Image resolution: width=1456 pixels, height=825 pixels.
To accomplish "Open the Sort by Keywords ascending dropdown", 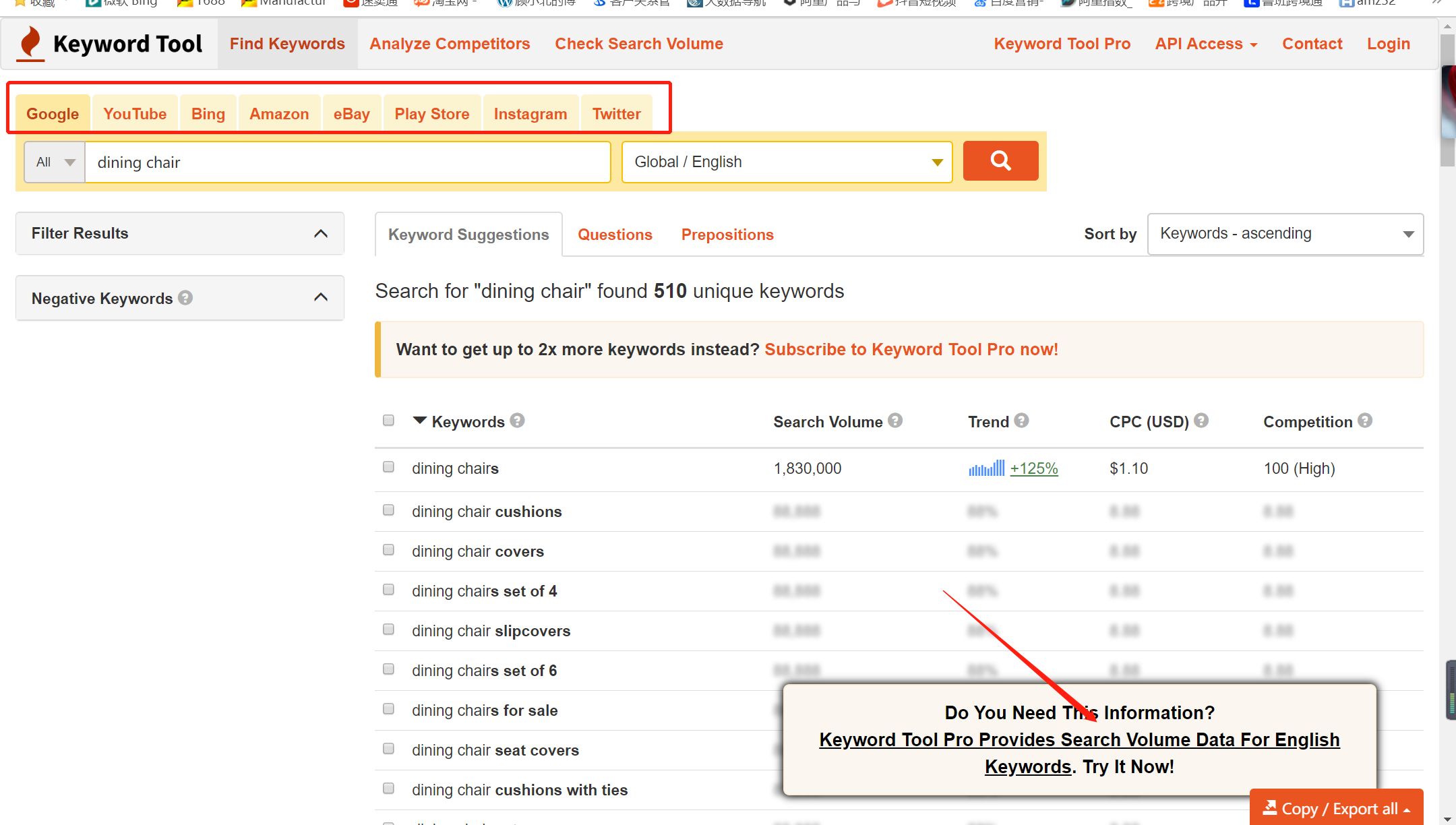I will [1285, 234].
